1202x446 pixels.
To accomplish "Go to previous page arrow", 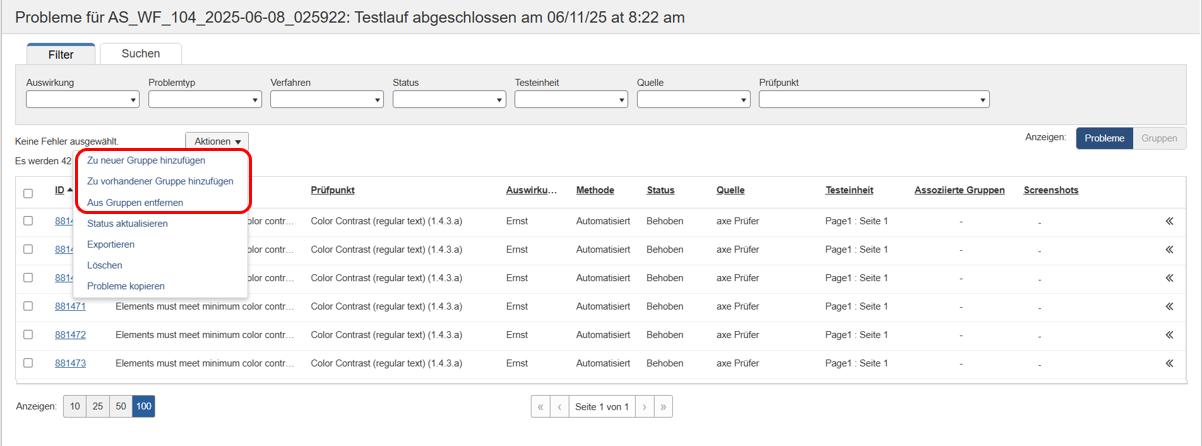I will (560, 407).
